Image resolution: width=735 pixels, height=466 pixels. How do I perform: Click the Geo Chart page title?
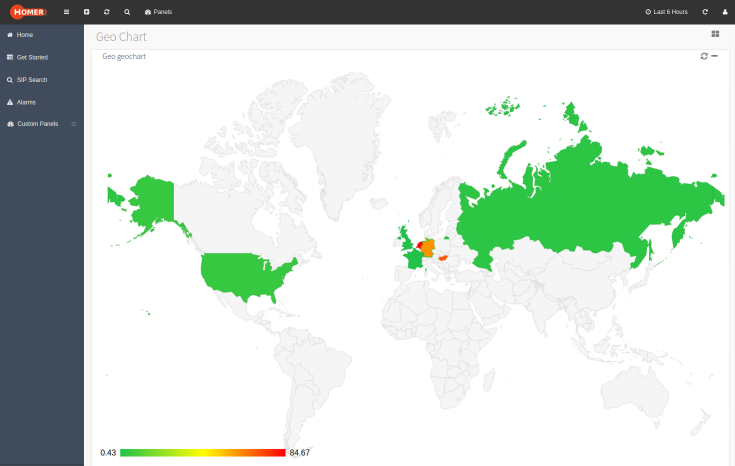[x=121, y=37]
